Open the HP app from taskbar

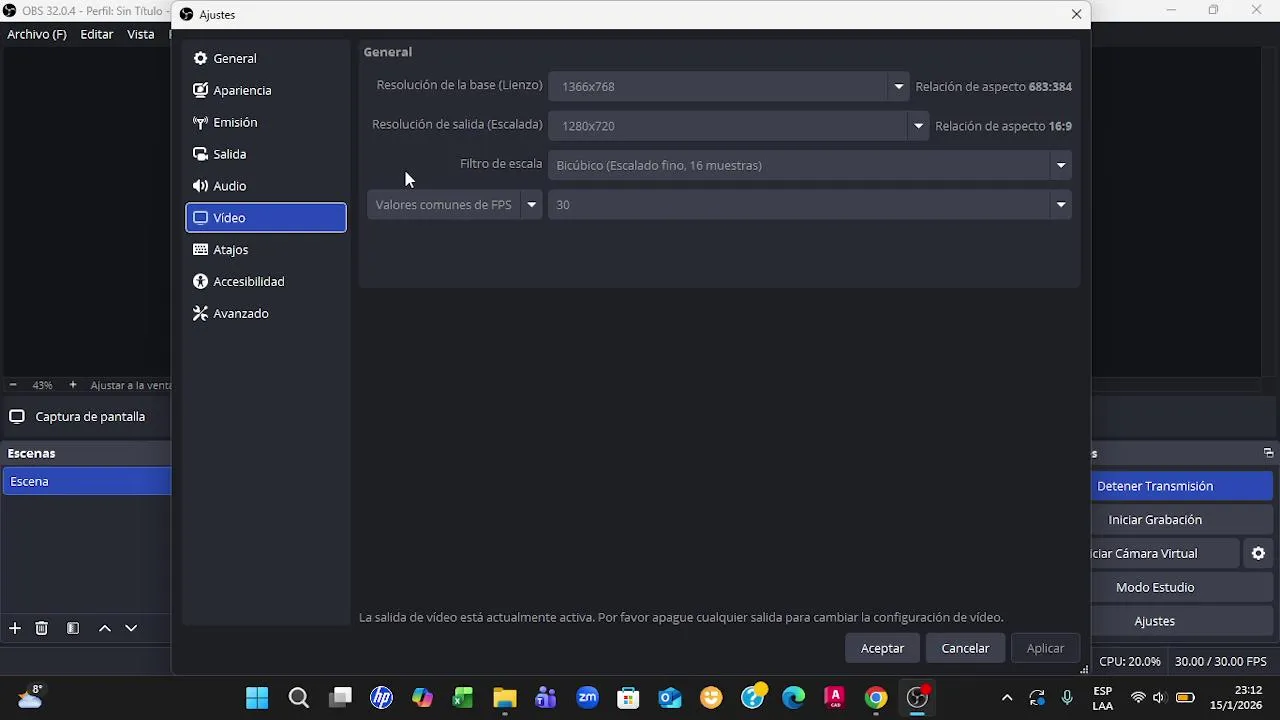[x=381, y=698]
